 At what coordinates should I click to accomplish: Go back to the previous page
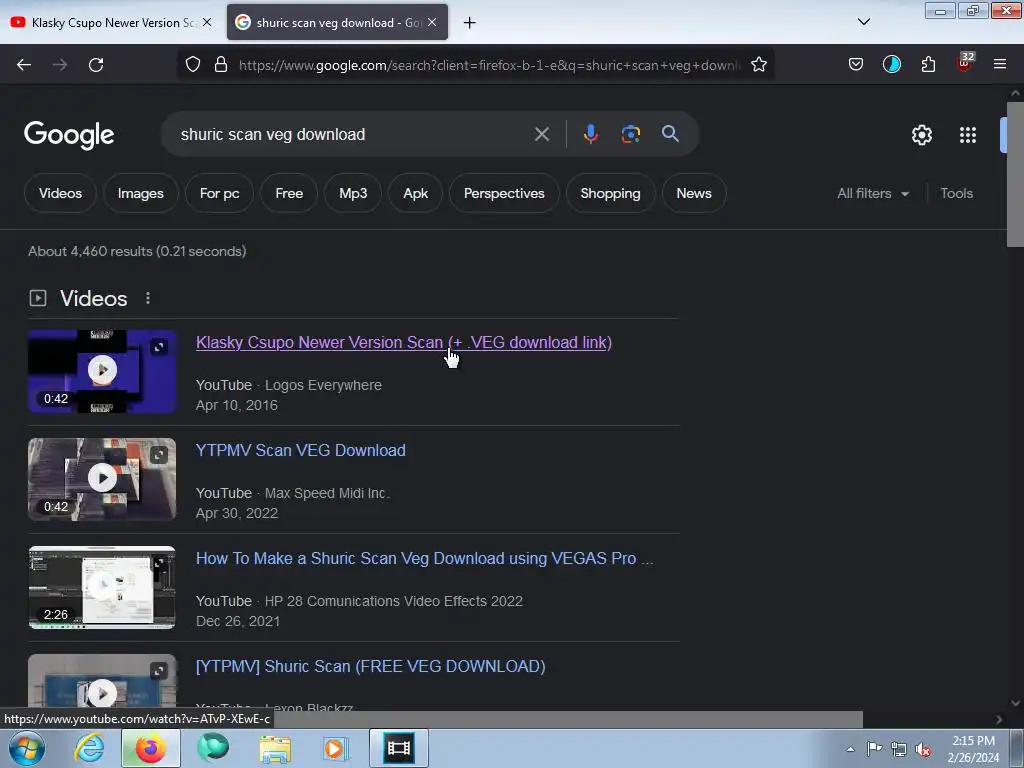(x=24, y=65)
